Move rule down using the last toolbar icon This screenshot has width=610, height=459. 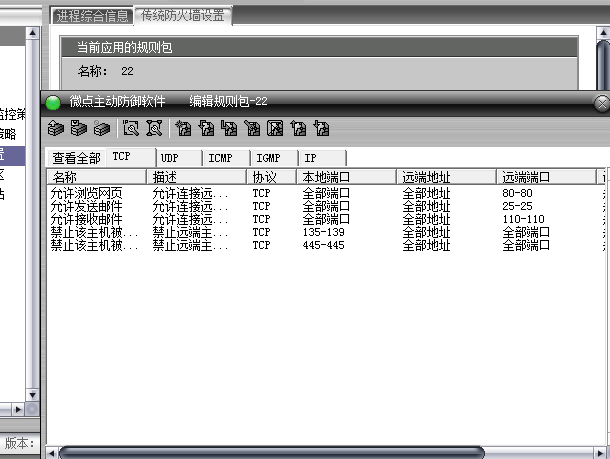pyautogui.click(x=322, y=128)
